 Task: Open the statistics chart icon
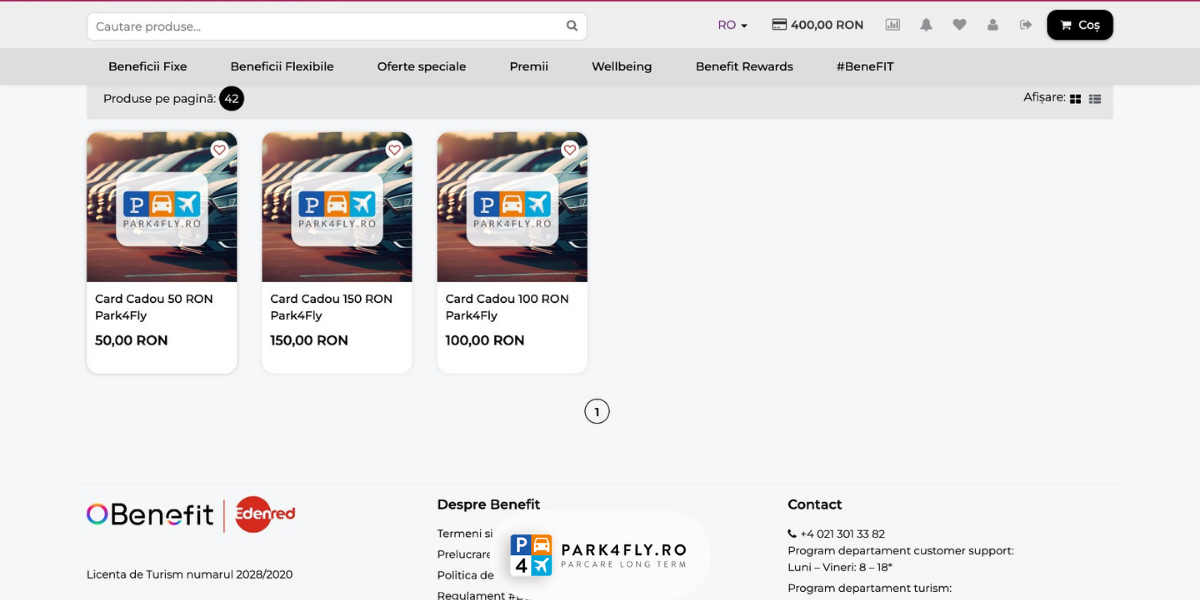(892, 25)
